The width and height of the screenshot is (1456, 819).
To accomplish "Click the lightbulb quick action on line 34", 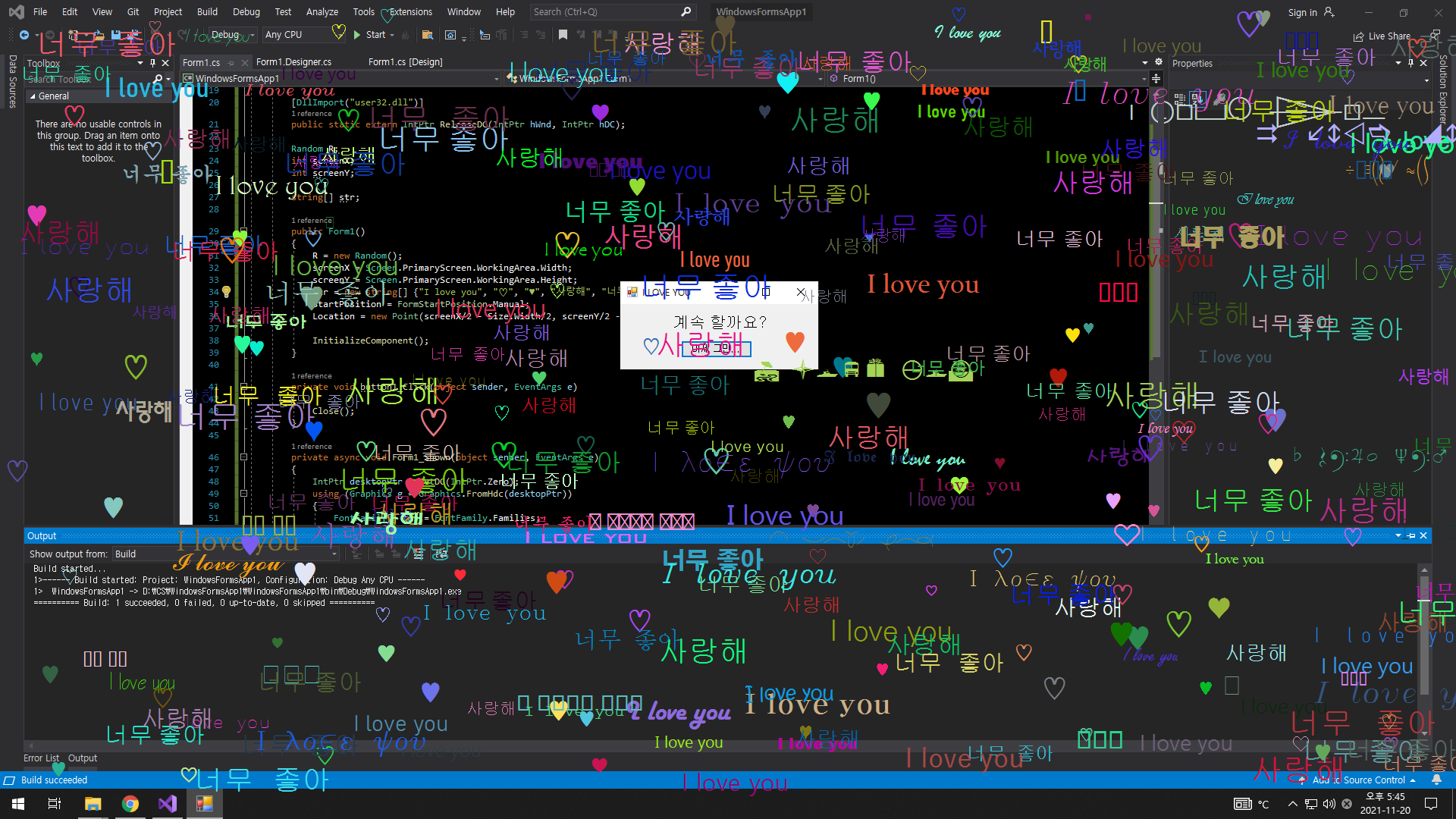I will [226, 292].
